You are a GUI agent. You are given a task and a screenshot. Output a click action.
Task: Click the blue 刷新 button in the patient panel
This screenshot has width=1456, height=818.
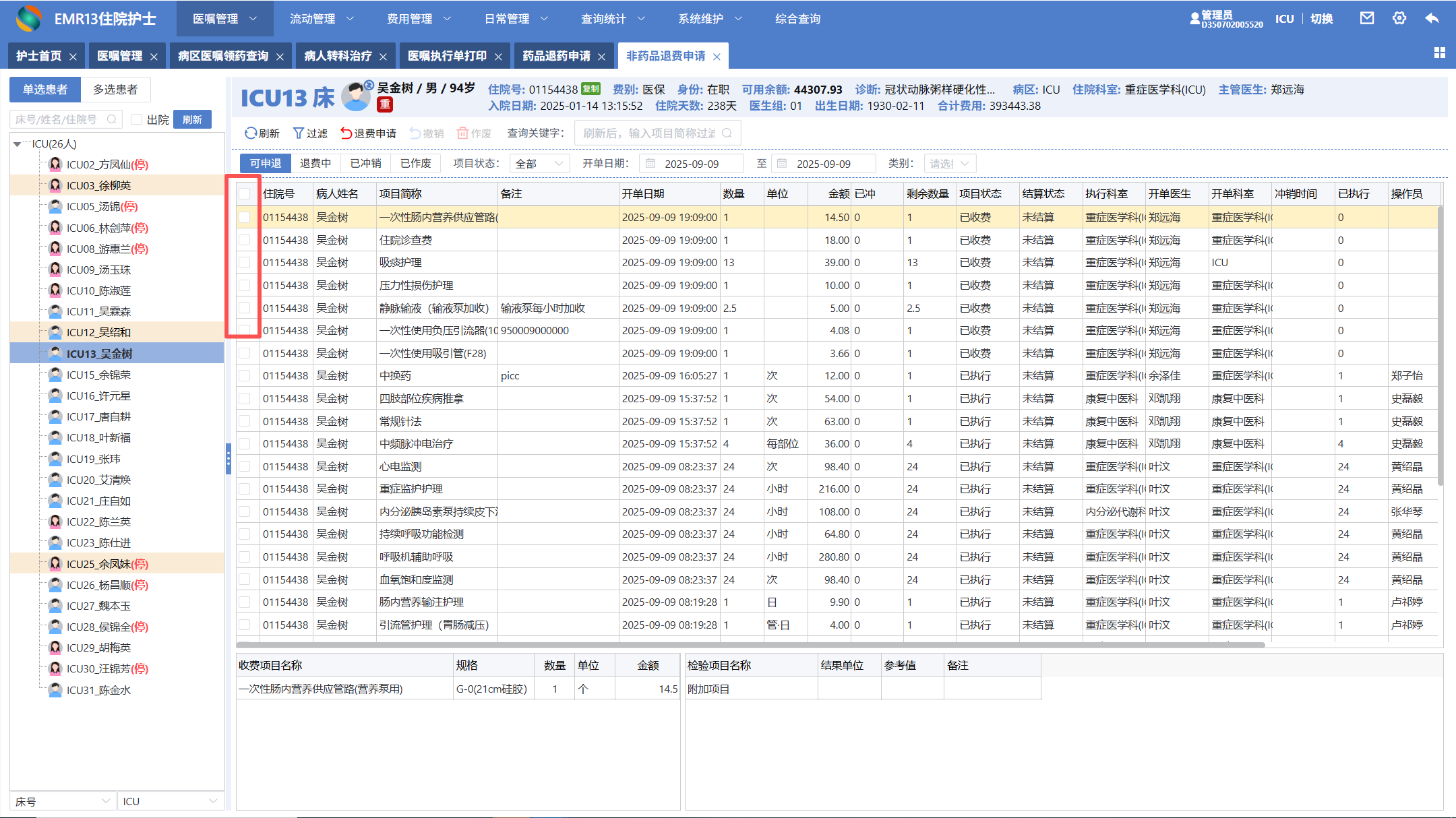click(192, 119)
